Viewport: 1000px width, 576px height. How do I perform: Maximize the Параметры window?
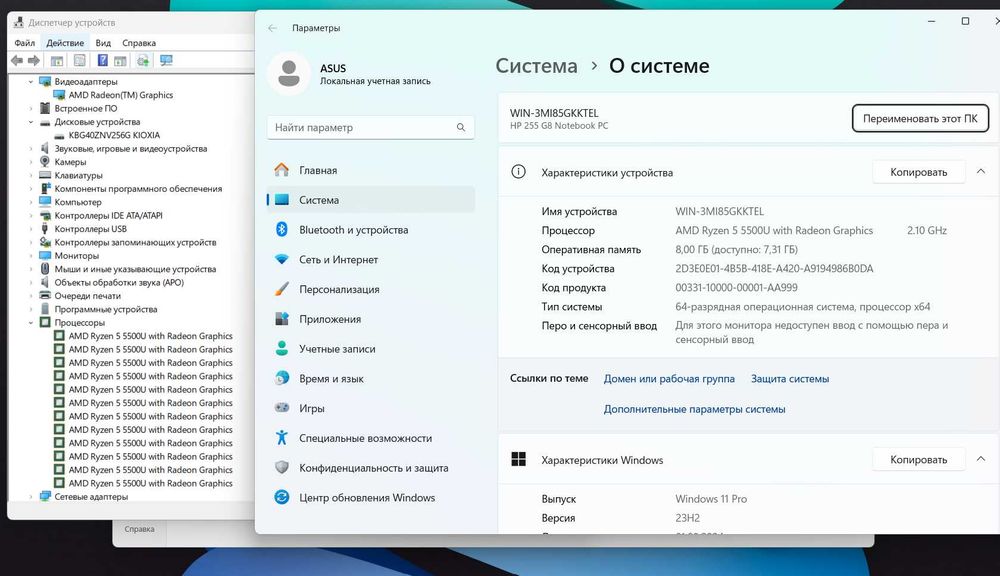pos(966,21)
